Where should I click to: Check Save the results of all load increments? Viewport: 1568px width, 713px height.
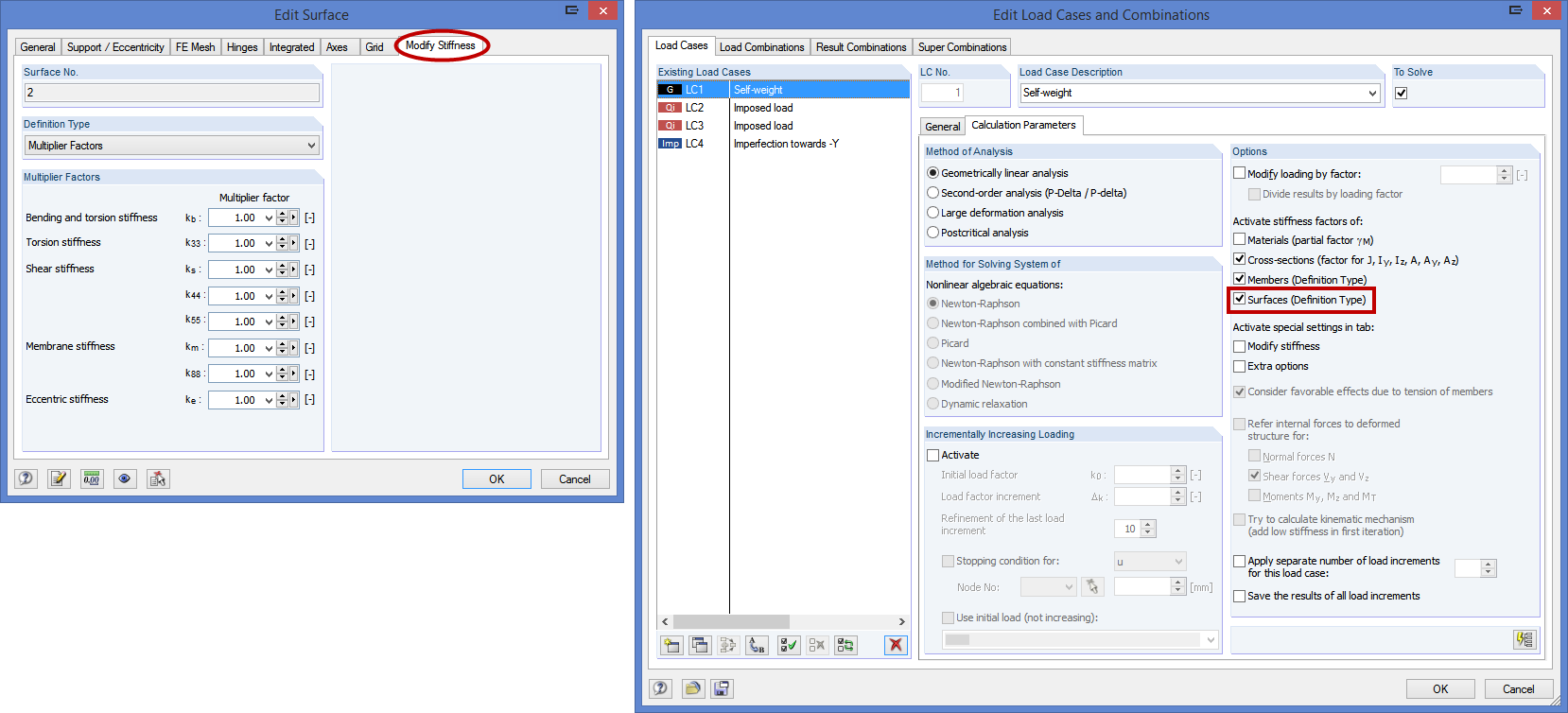click(1239, 596)
